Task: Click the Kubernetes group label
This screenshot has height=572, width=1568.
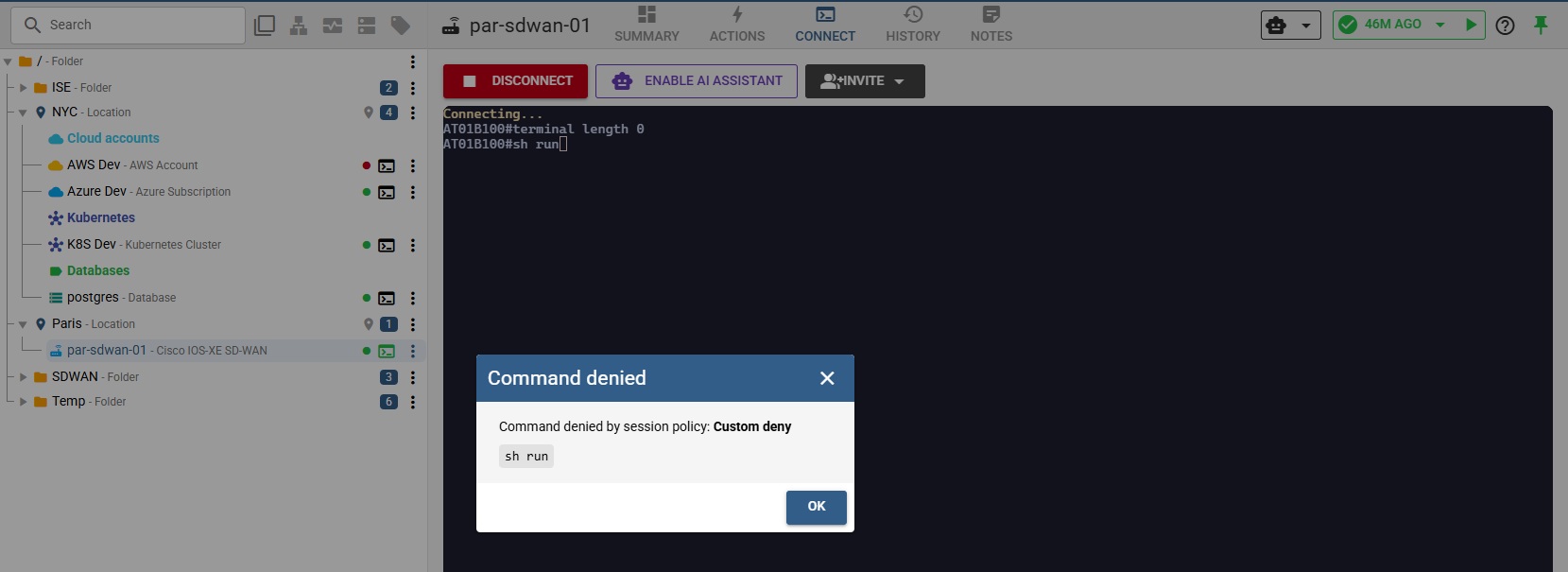Action: click(100, 218)
